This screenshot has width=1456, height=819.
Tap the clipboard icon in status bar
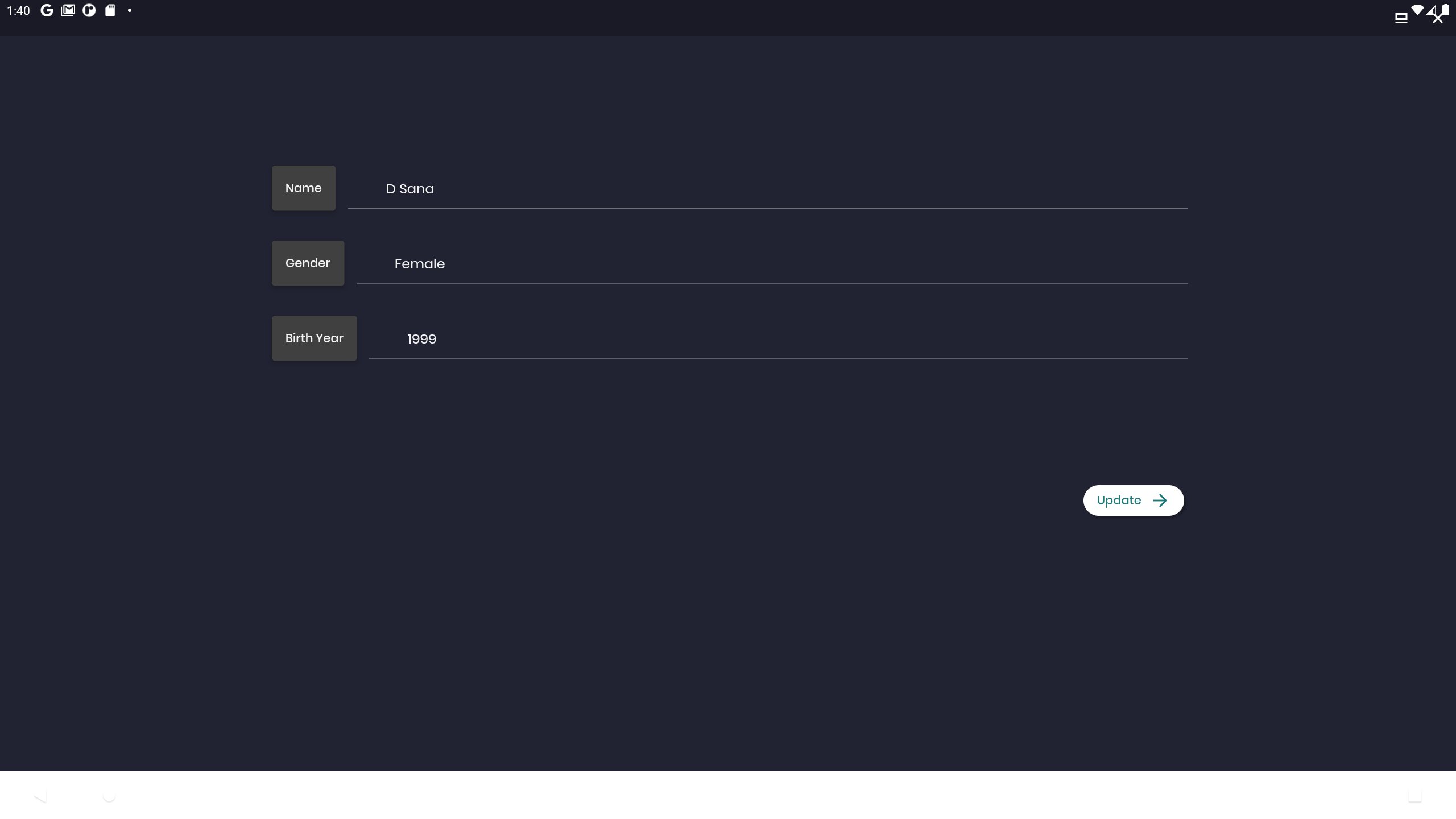110,10
